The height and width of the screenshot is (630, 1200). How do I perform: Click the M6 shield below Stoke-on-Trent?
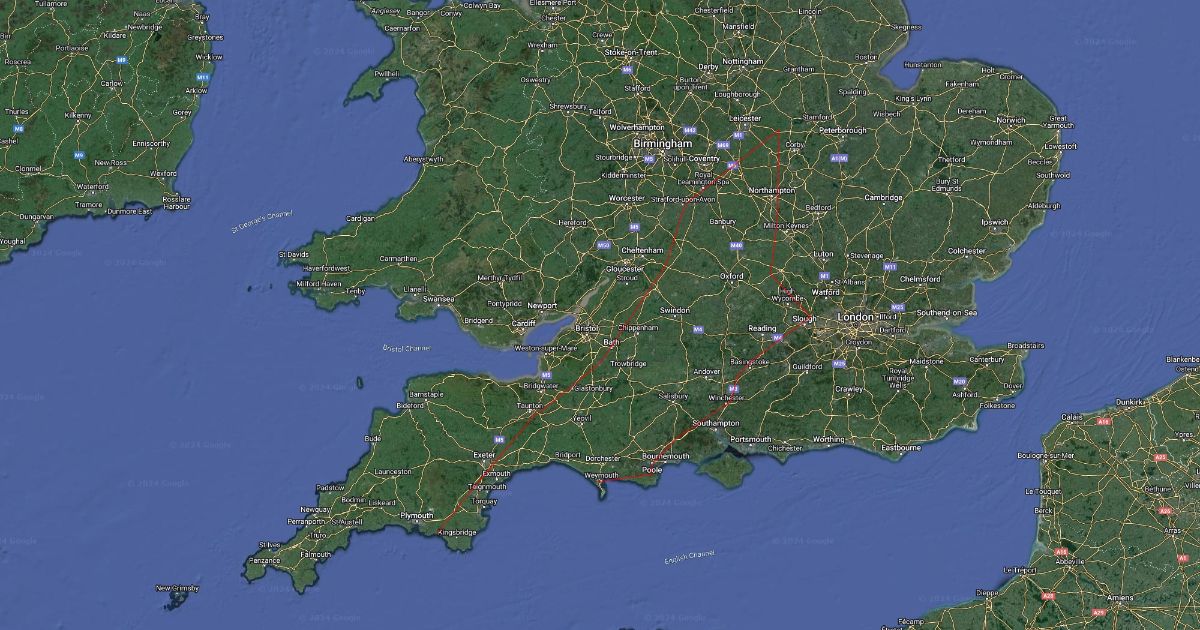pos(627,70)
